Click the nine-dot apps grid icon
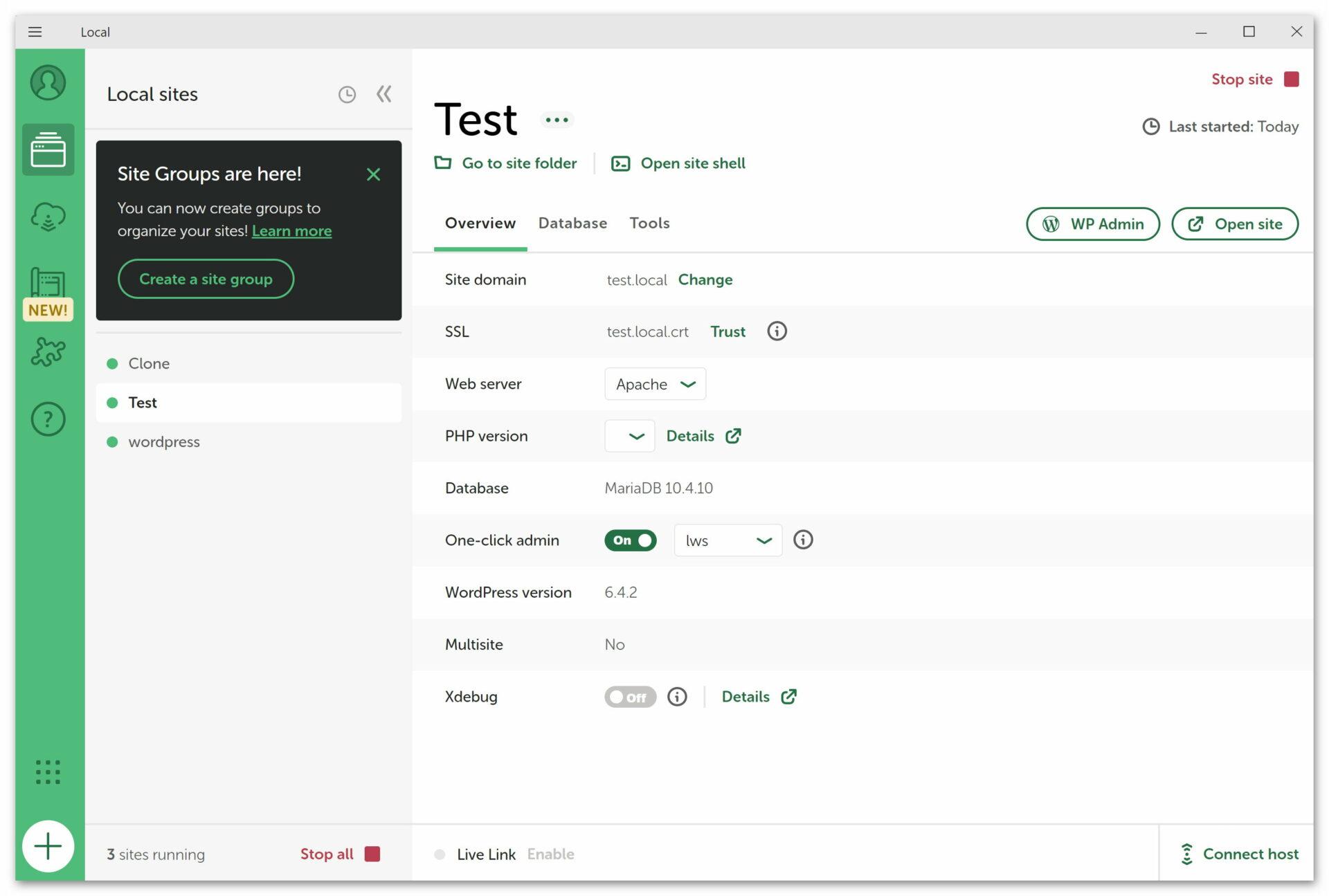 [x=48, y=771]
